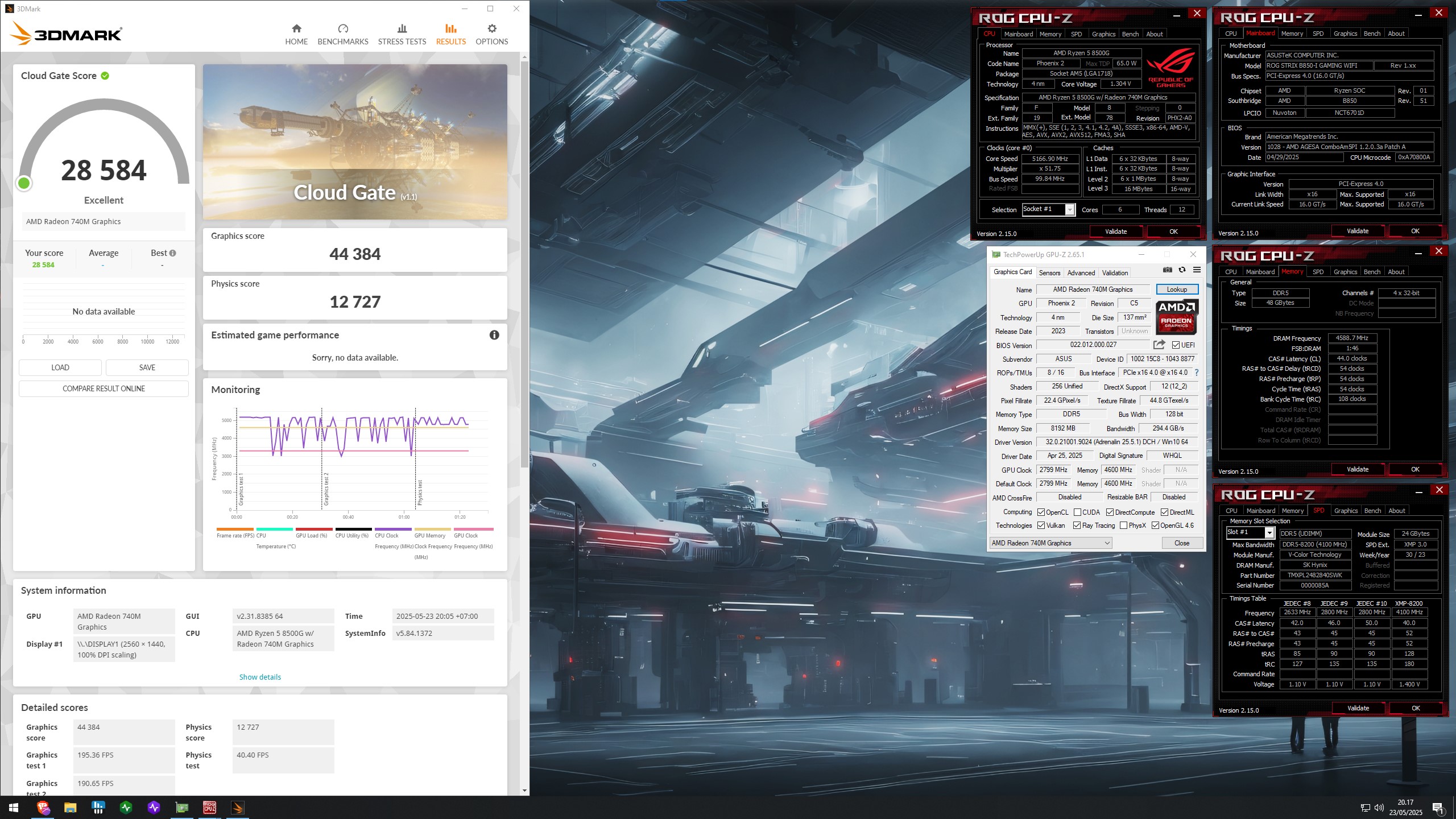The width and height of the screenshot is (1456, 819).
Task: Open About tab in the CPU-Z SPD window
Action: pyautogui.click(x=1396, y=511)
